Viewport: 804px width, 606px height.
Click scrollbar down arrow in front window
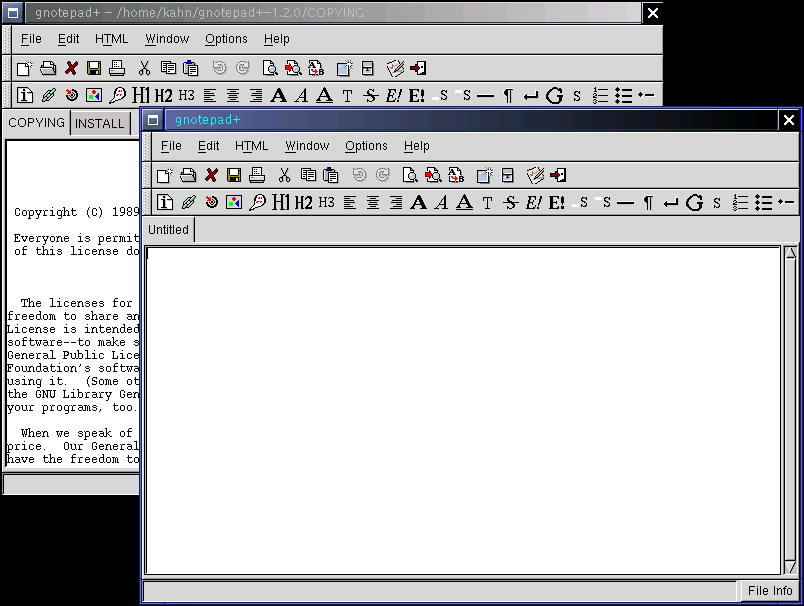(x=791, y=567)
